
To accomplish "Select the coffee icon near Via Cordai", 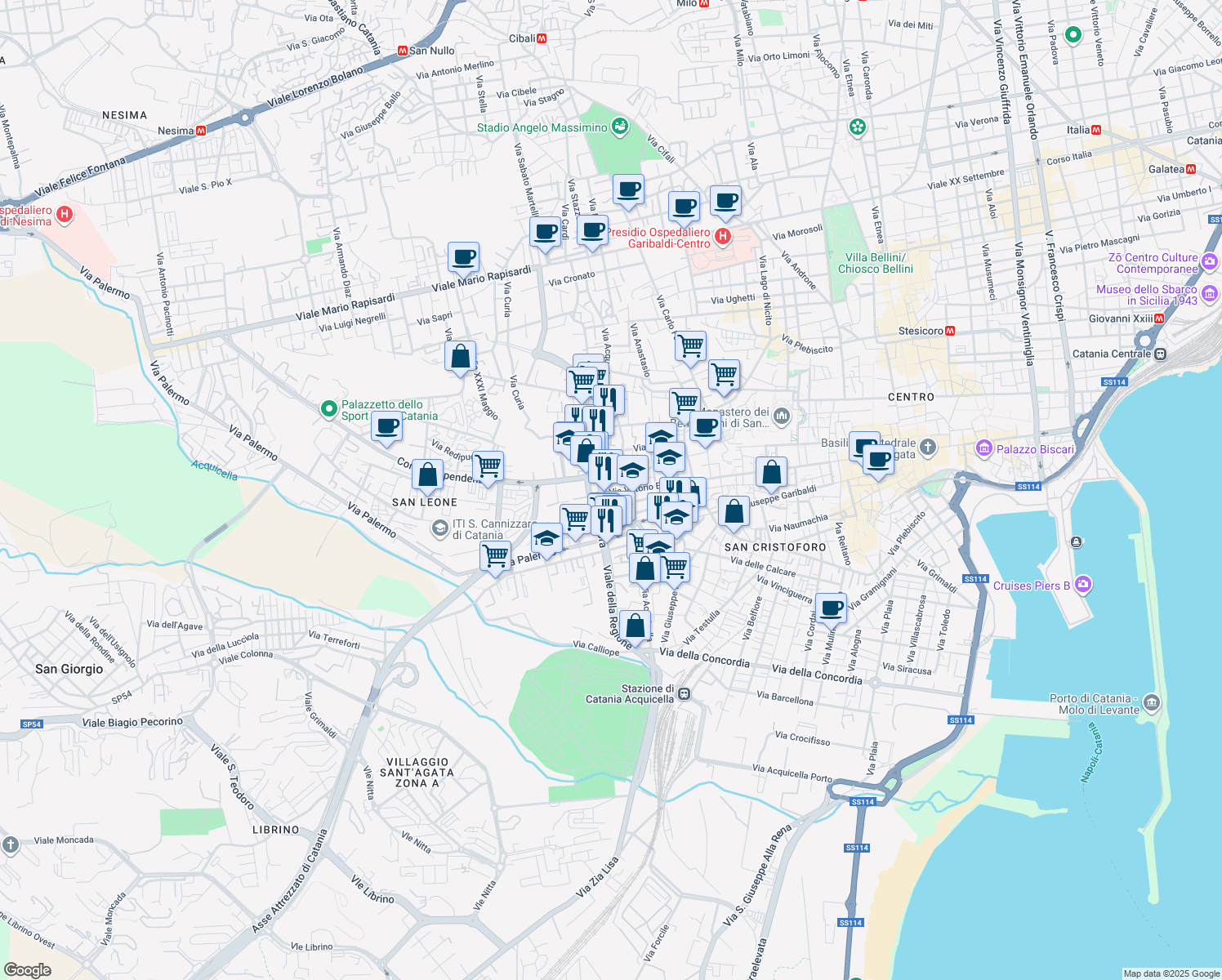I will (831, 608).
